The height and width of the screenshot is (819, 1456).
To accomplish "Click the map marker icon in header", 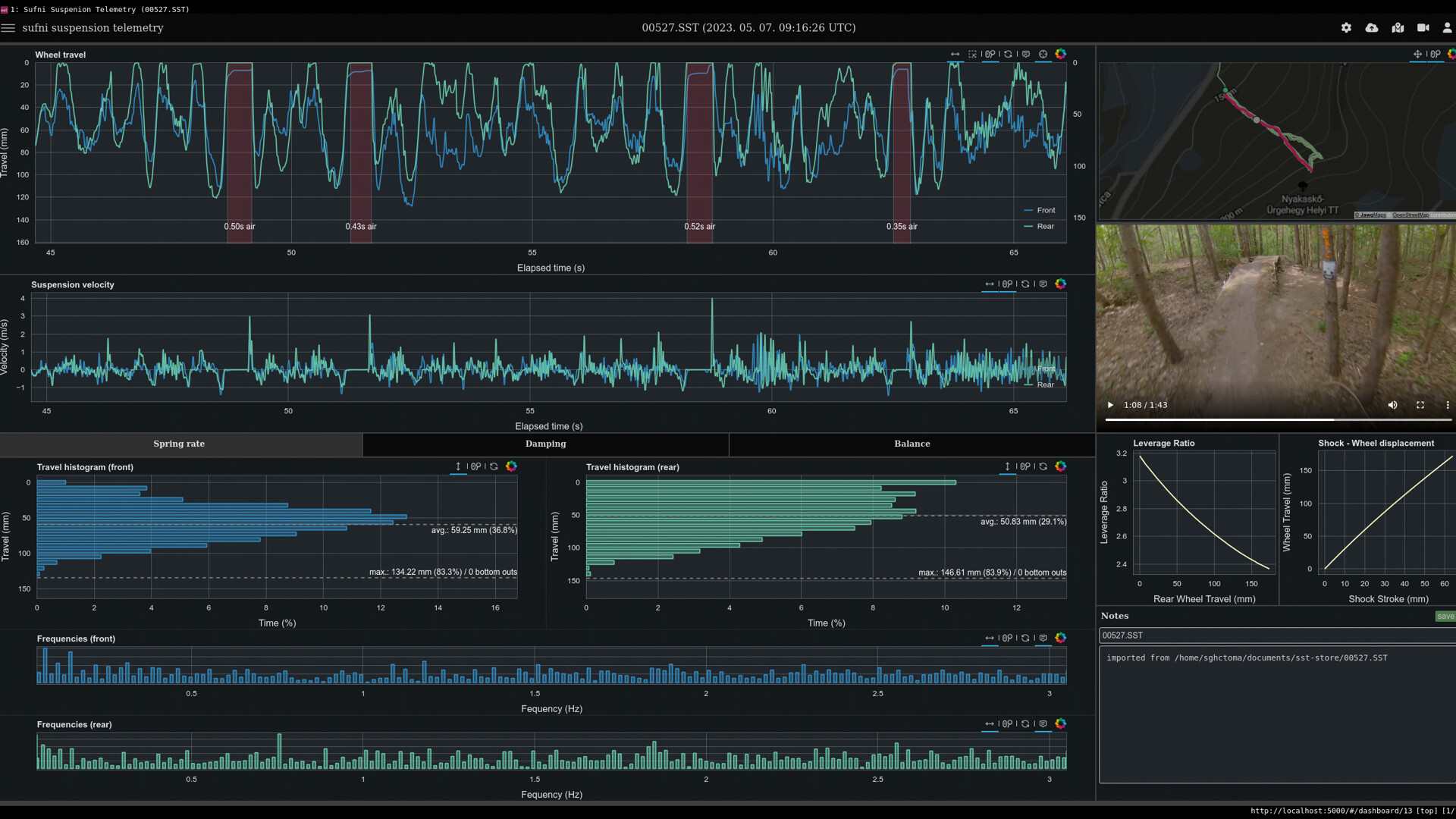I will tap(1398, 28).
